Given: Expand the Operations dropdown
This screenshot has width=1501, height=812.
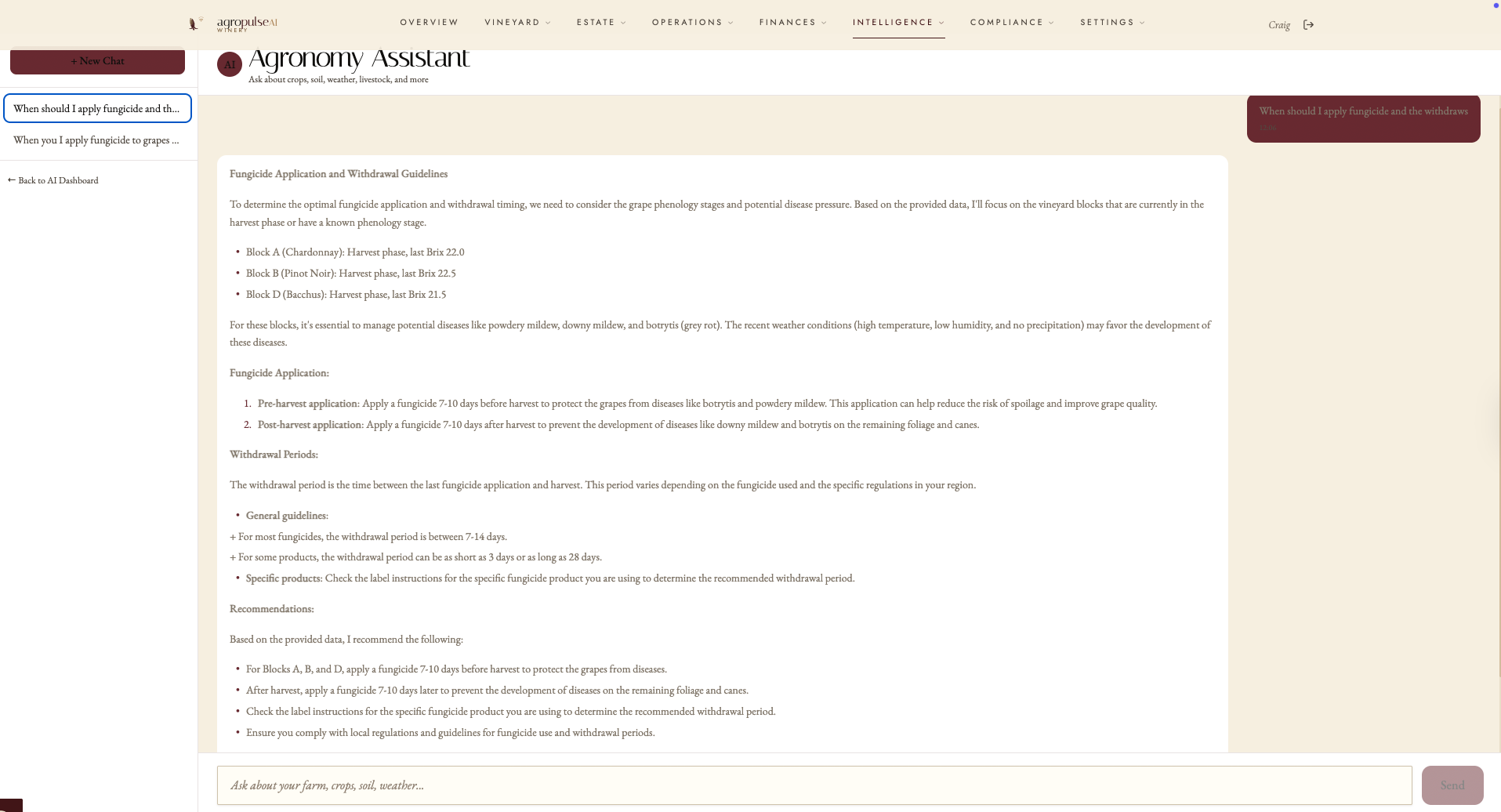Looking at the screenshot, I should point(692,22).
